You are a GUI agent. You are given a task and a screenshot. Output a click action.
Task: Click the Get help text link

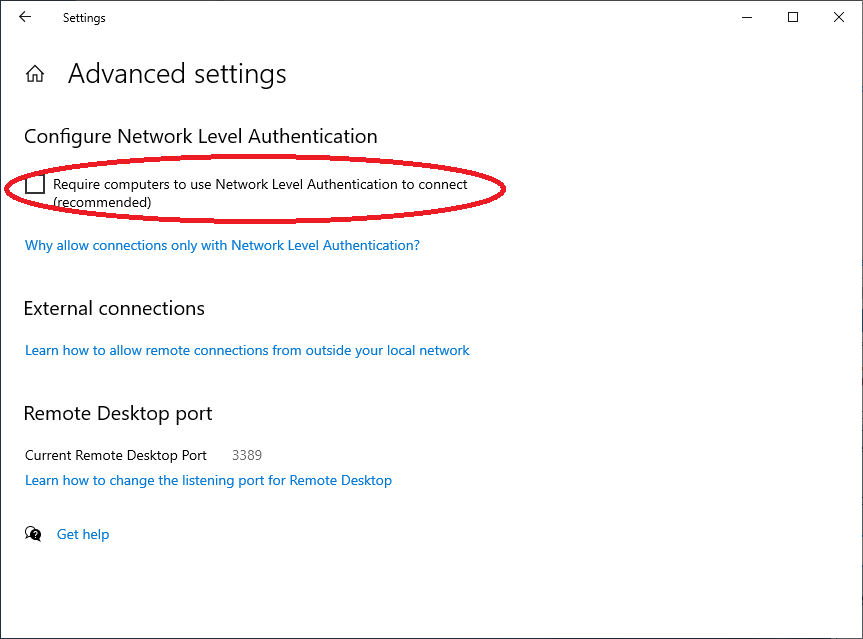tap(82, 534)
